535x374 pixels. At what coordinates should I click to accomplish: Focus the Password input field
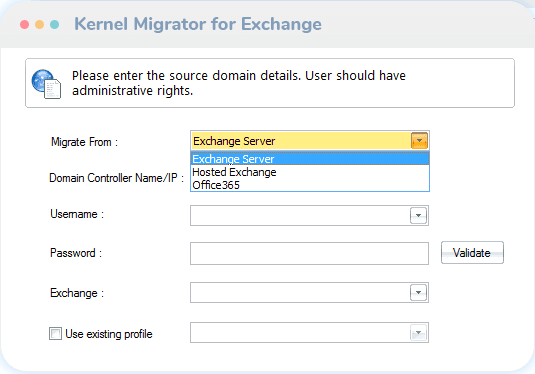tap(309, 253)
